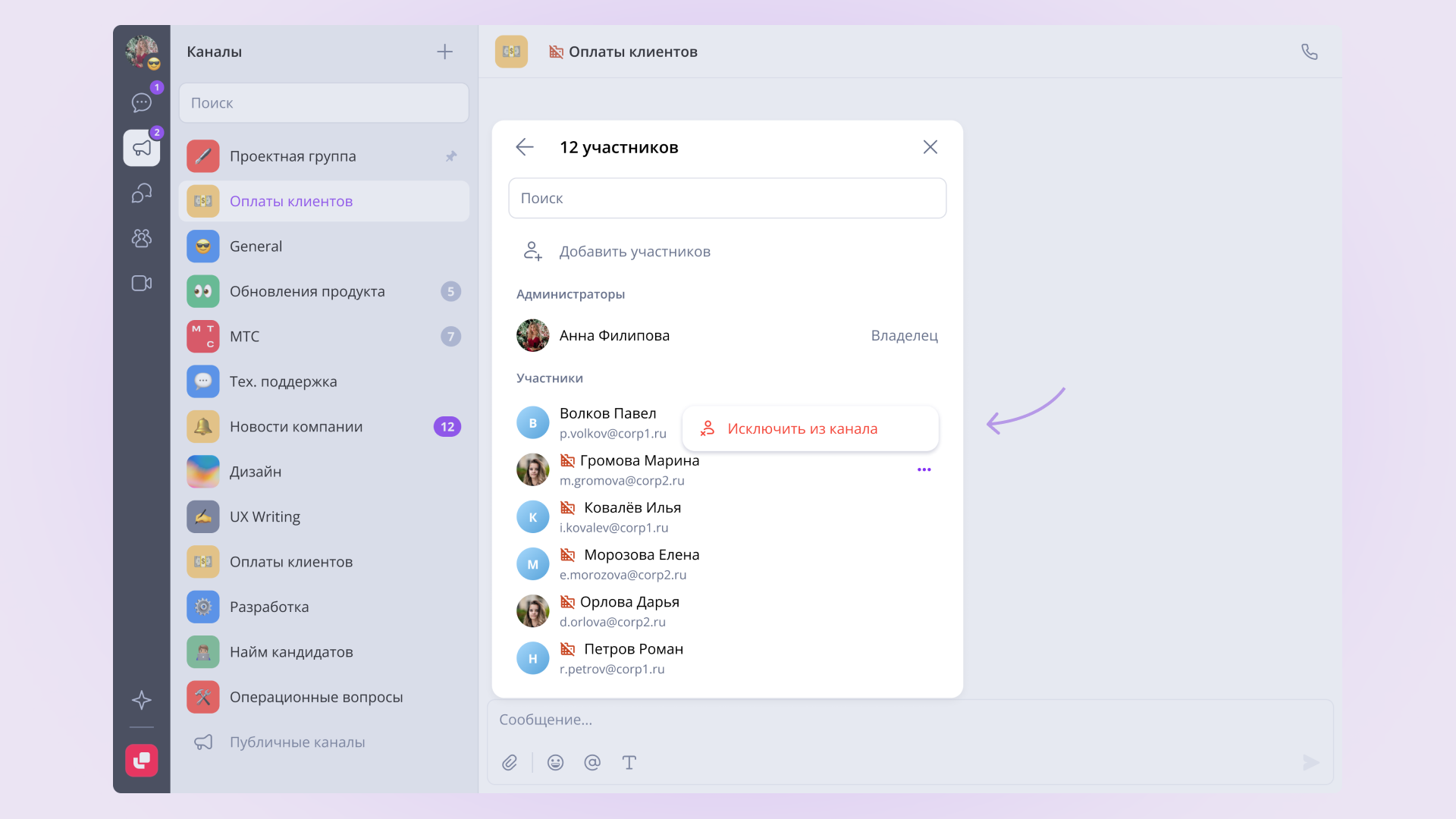Insert a mention with the @ icon
The image size is (1456, 819).
pos(592,762)
